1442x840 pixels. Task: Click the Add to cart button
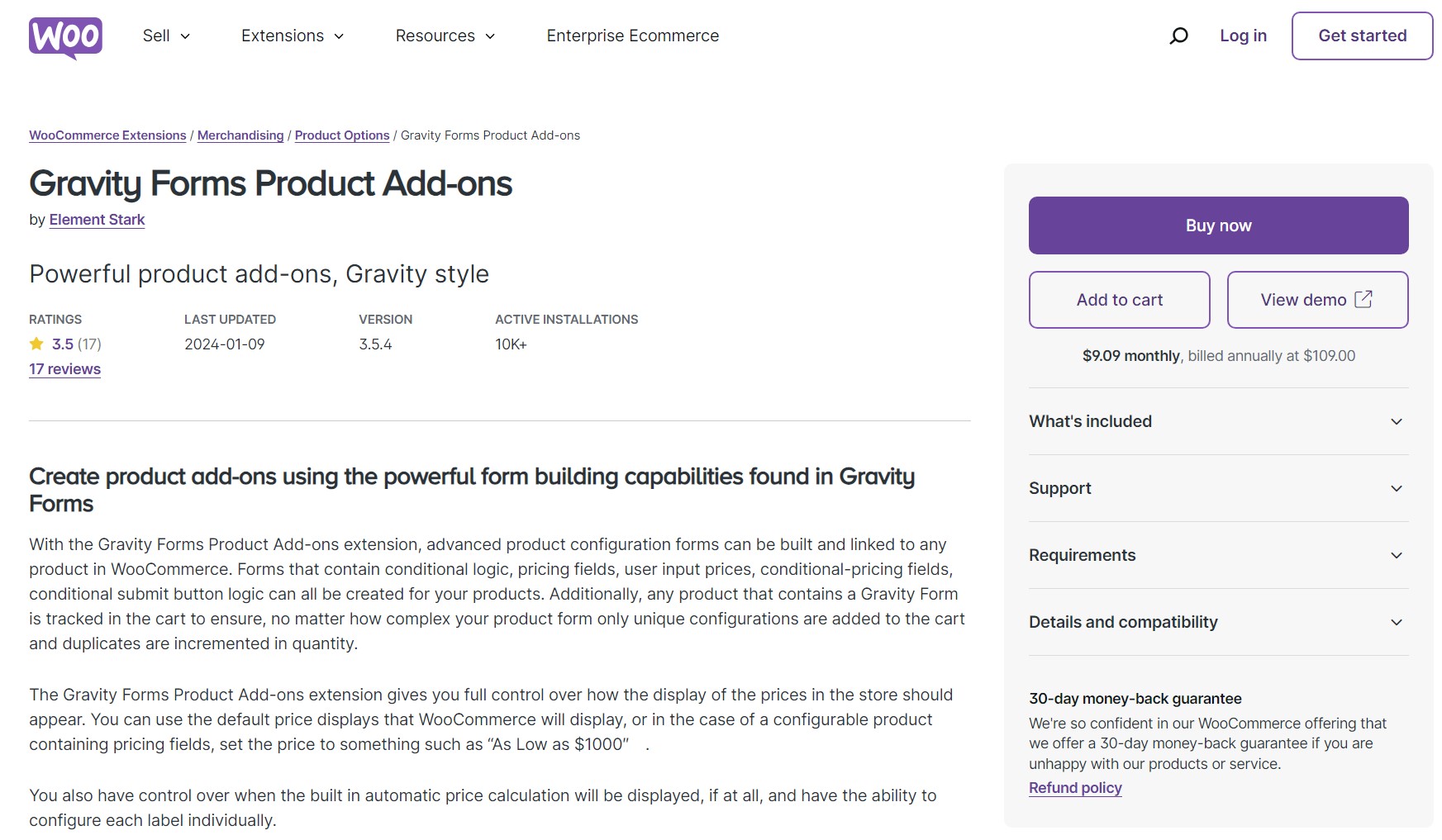coord(1119,300)
